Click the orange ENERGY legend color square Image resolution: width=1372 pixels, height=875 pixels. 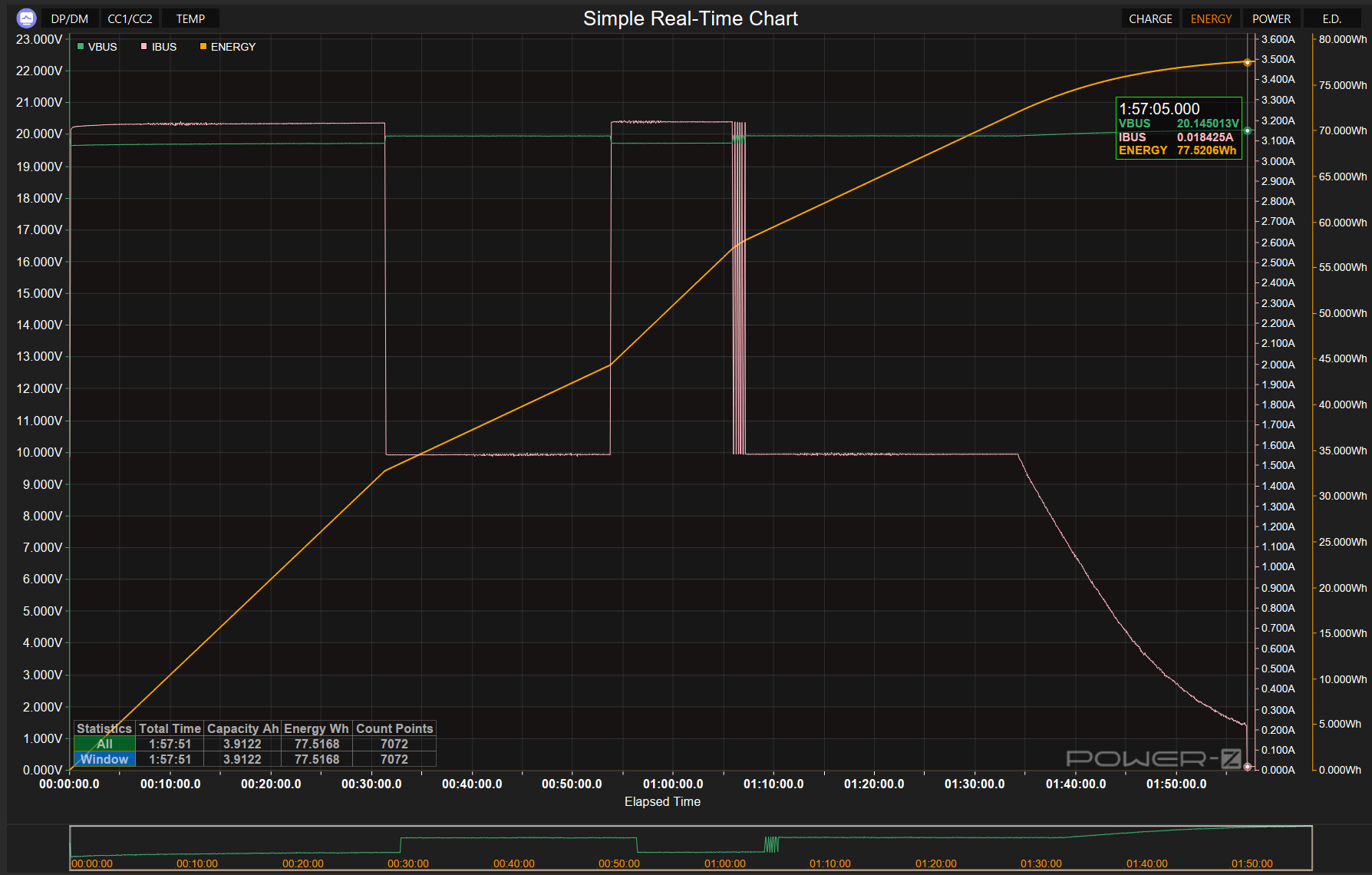pos(203,47)
